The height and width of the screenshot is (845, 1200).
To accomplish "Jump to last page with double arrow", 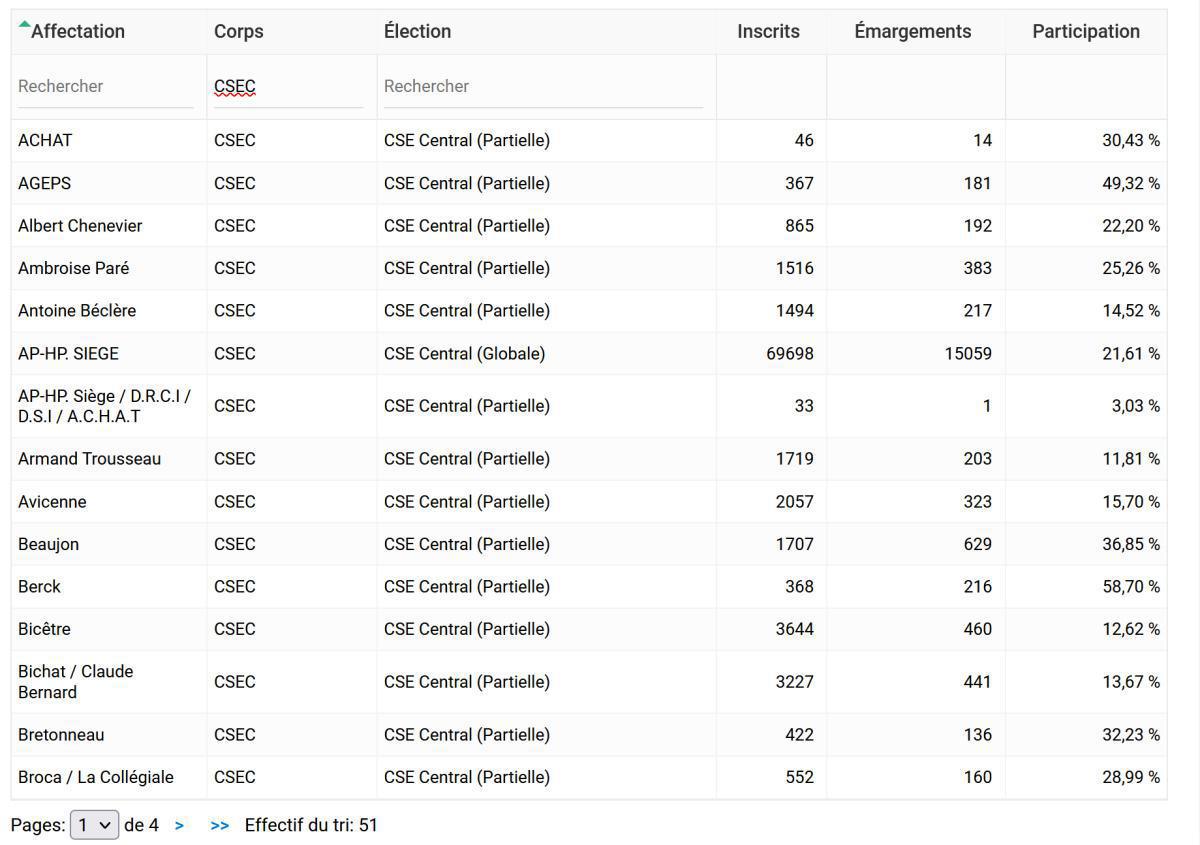I will point(219,826).
